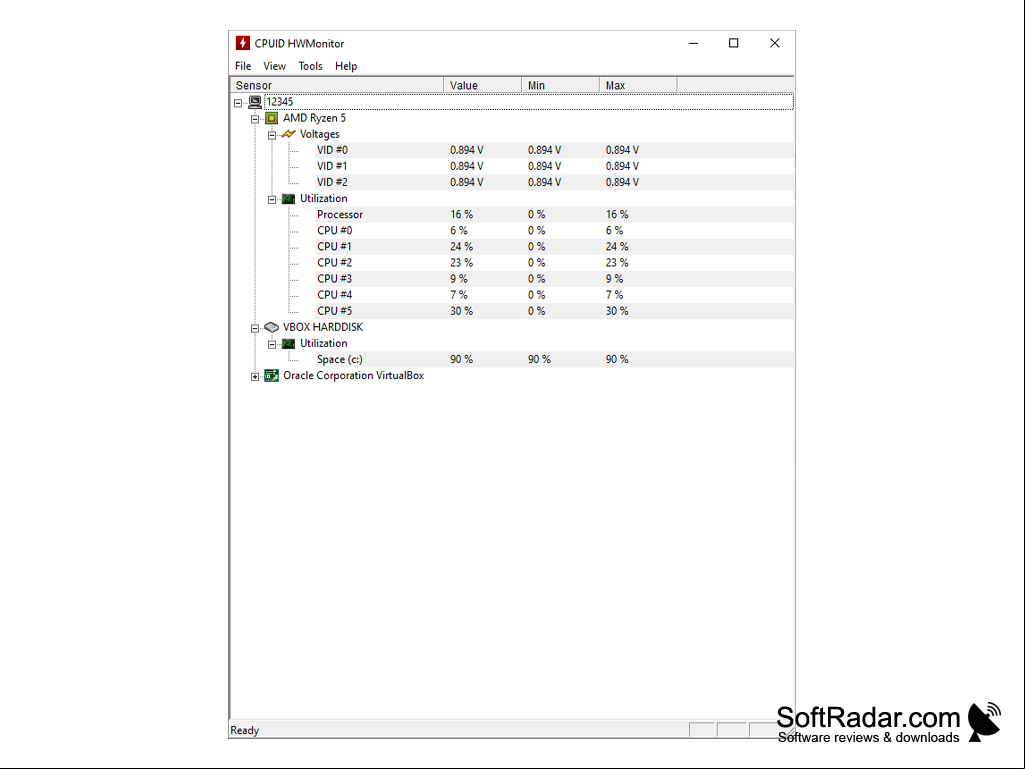Select the CPU #5 row

pos(554,311)
